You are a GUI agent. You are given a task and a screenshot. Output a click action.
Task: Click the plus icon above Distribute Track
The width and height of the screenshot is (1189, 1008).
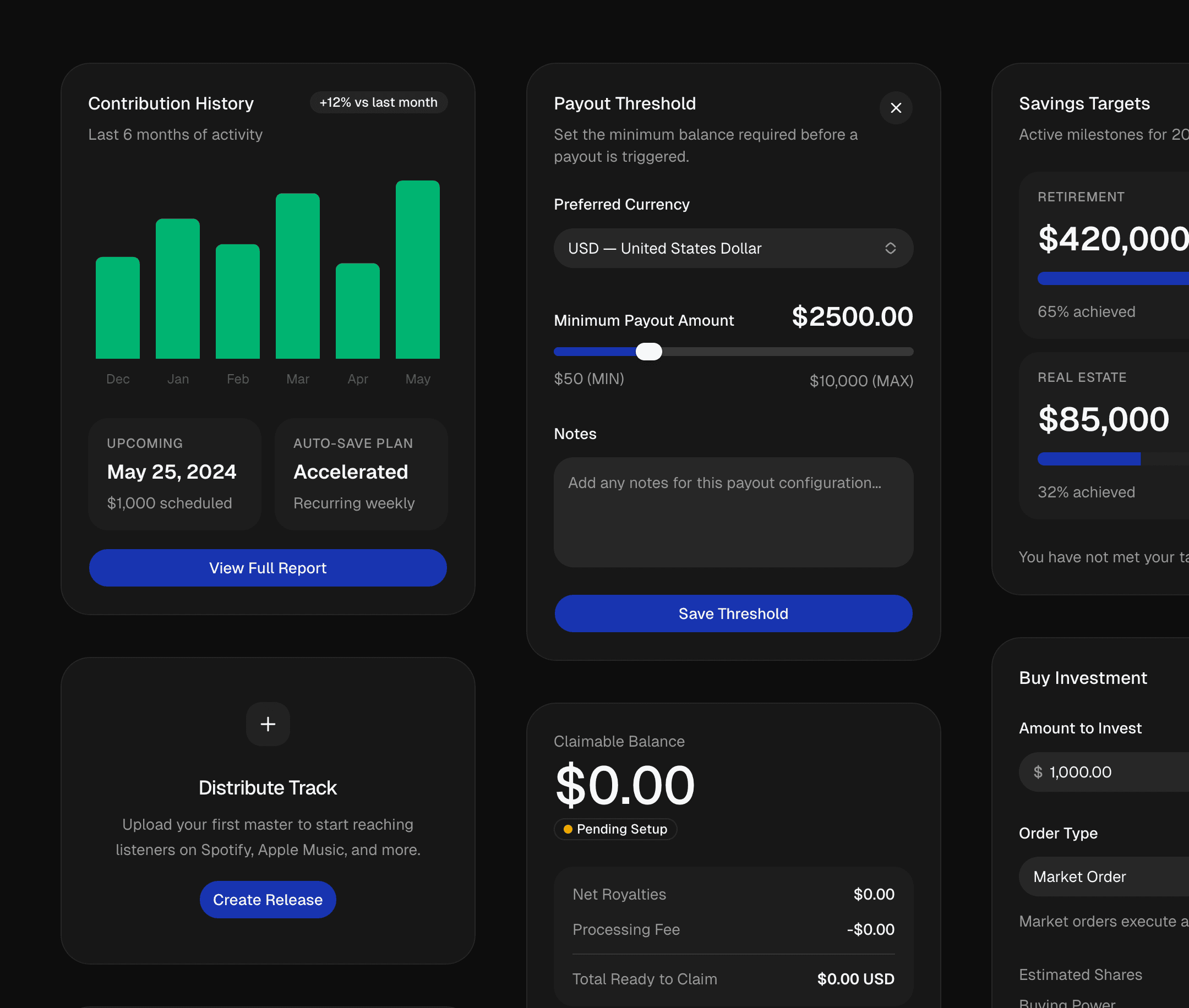[x=268, y=724]
